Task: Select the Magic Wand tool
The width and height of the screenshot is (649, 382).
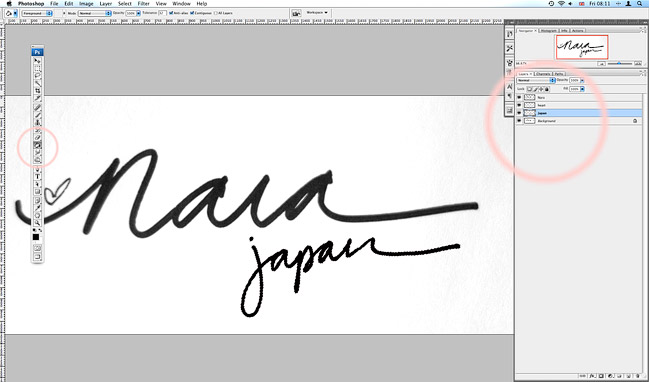Action: pos(37,82)
